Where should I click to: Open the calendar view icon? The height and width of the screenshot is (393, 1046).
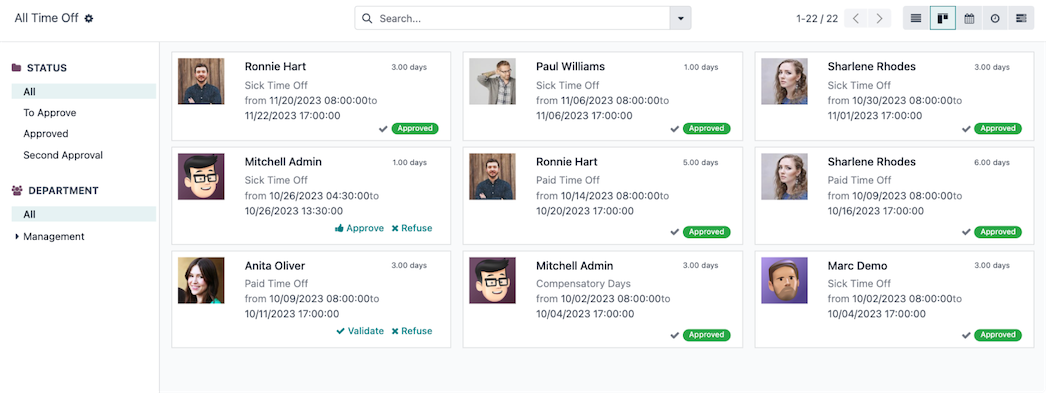point(969,19)
